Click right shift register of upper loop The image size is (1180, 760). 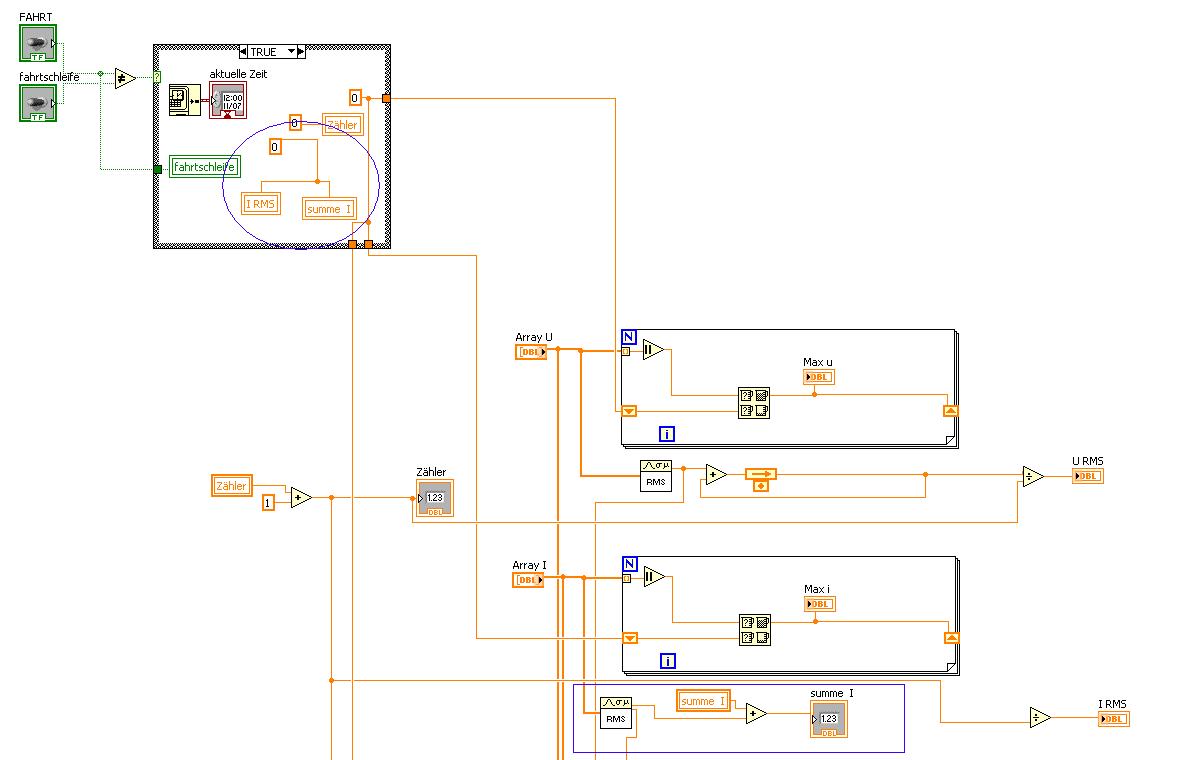point(950,411)
